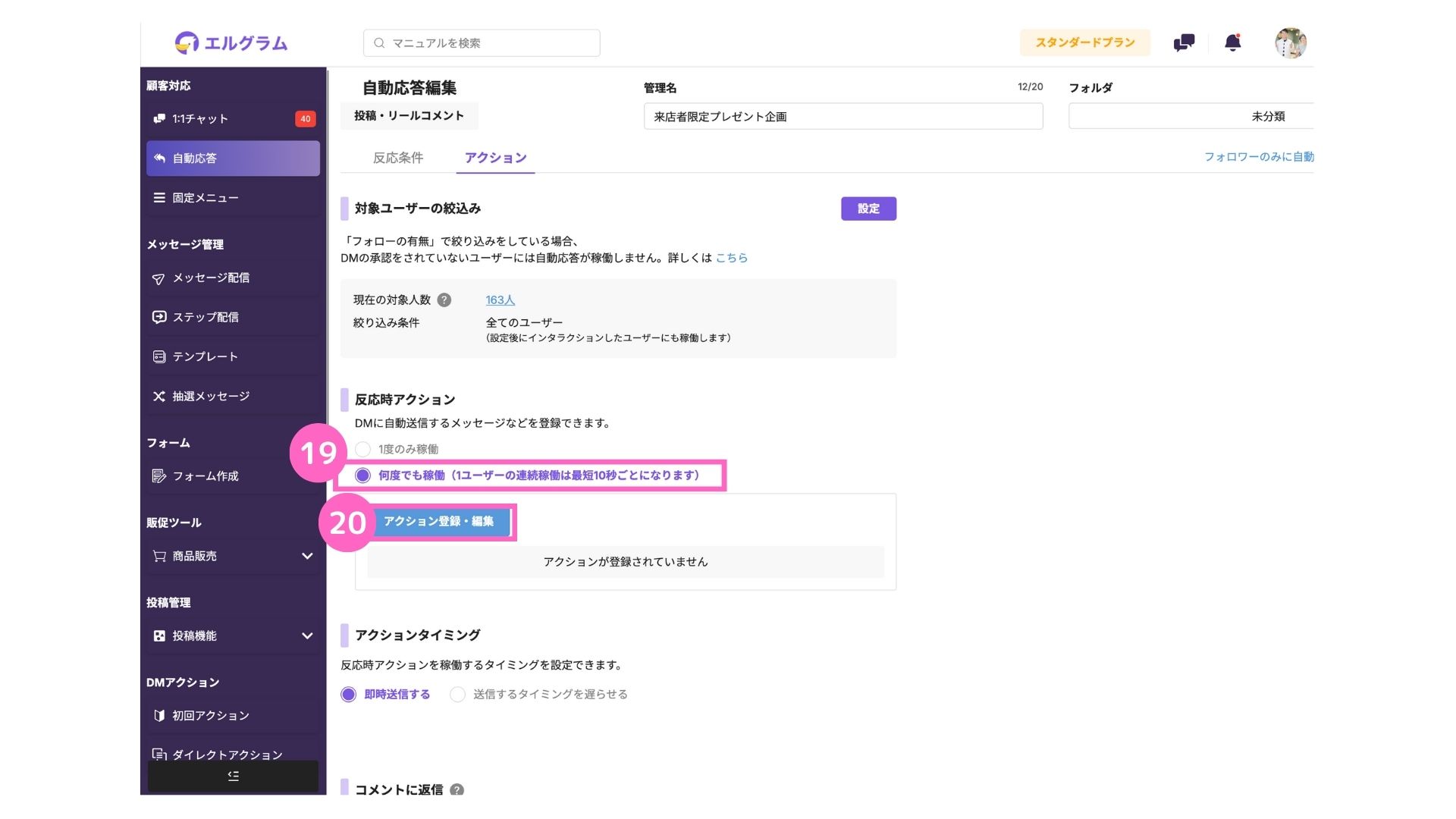Click the ダイレクトアクション icon
The height and width of the screenshot is (819, 1456).
click(x=159, y=754)
